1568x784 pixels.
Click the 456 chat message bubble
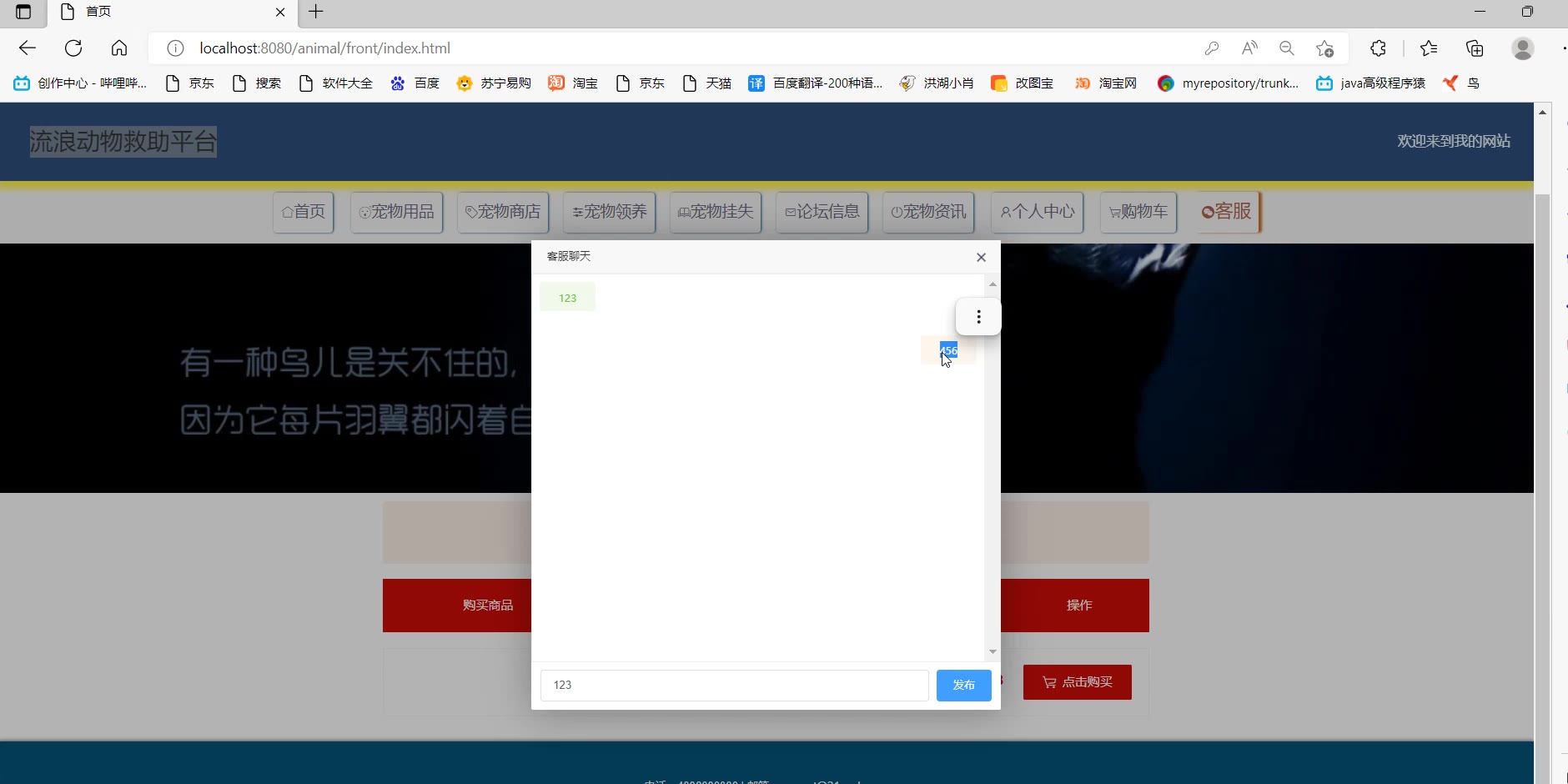point(948,350)
